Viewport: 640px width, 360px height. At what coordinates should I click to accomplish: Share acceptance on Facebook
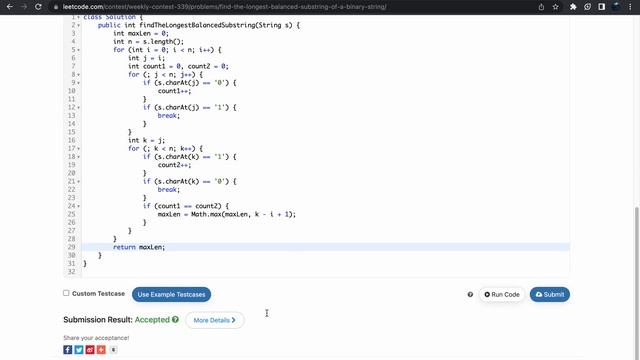pos(68,350)
